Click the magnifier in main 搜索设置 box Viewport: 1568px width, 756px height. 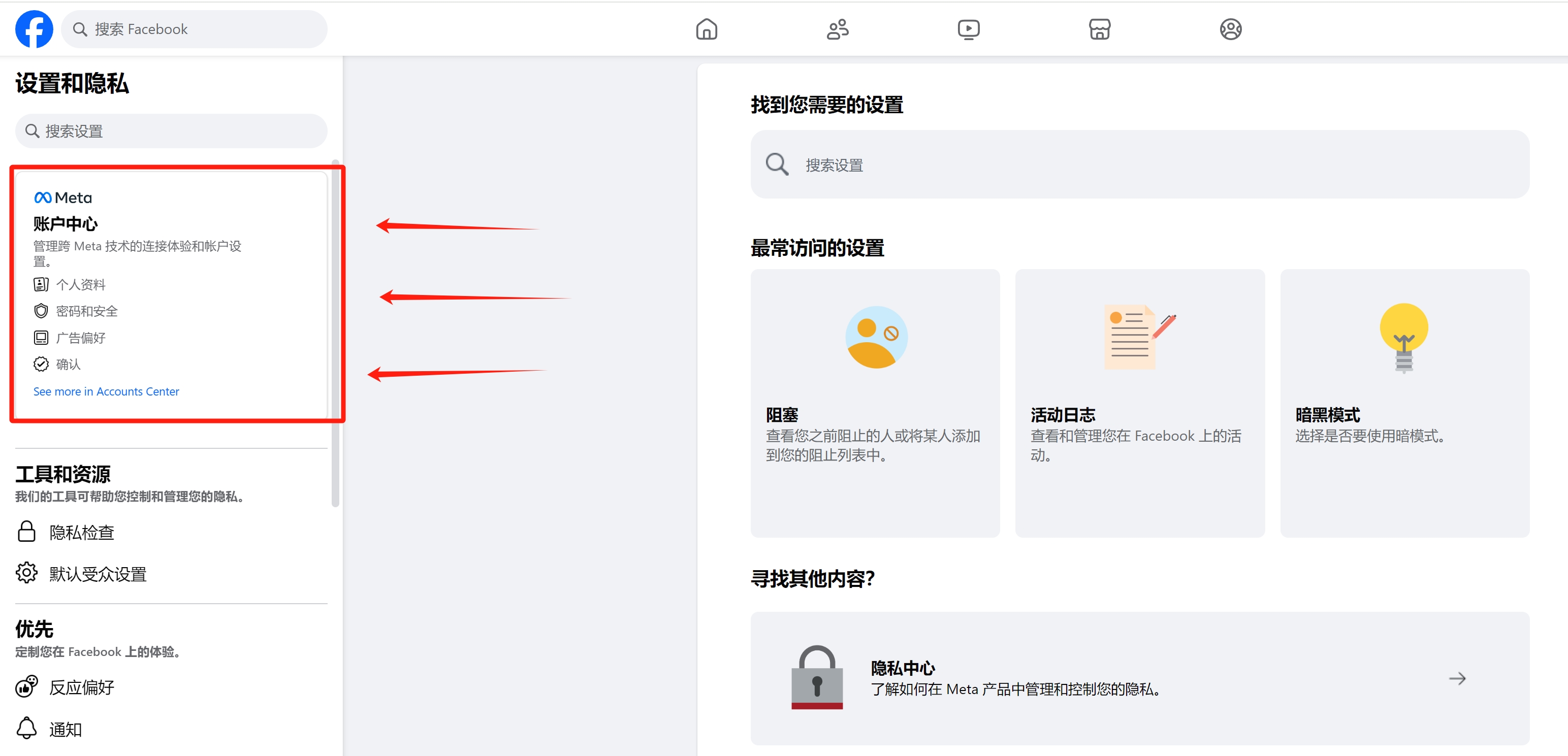coord(777,164)
